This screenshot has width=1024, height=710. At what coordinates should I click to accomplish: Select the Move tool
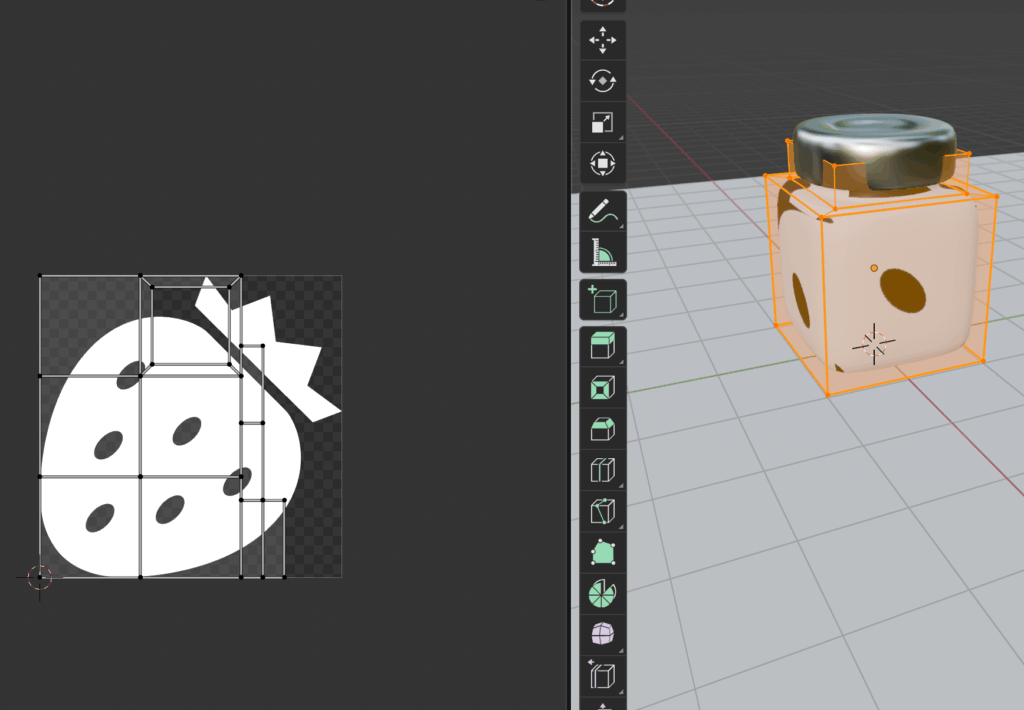pos(602,40)
